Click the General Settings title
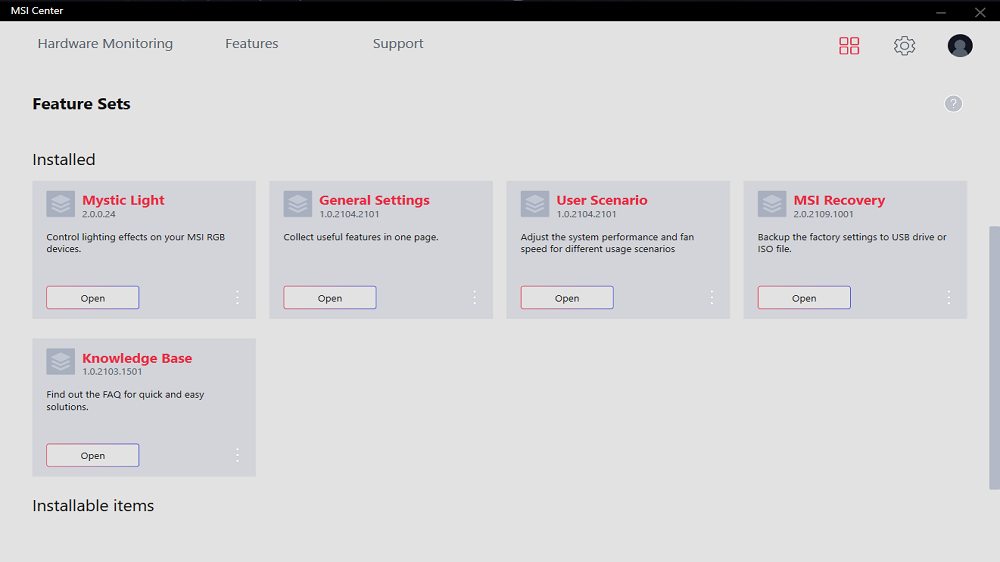The height and width of the screenshot is (562, 1000). pyautogui.click(x=374, y=200)
